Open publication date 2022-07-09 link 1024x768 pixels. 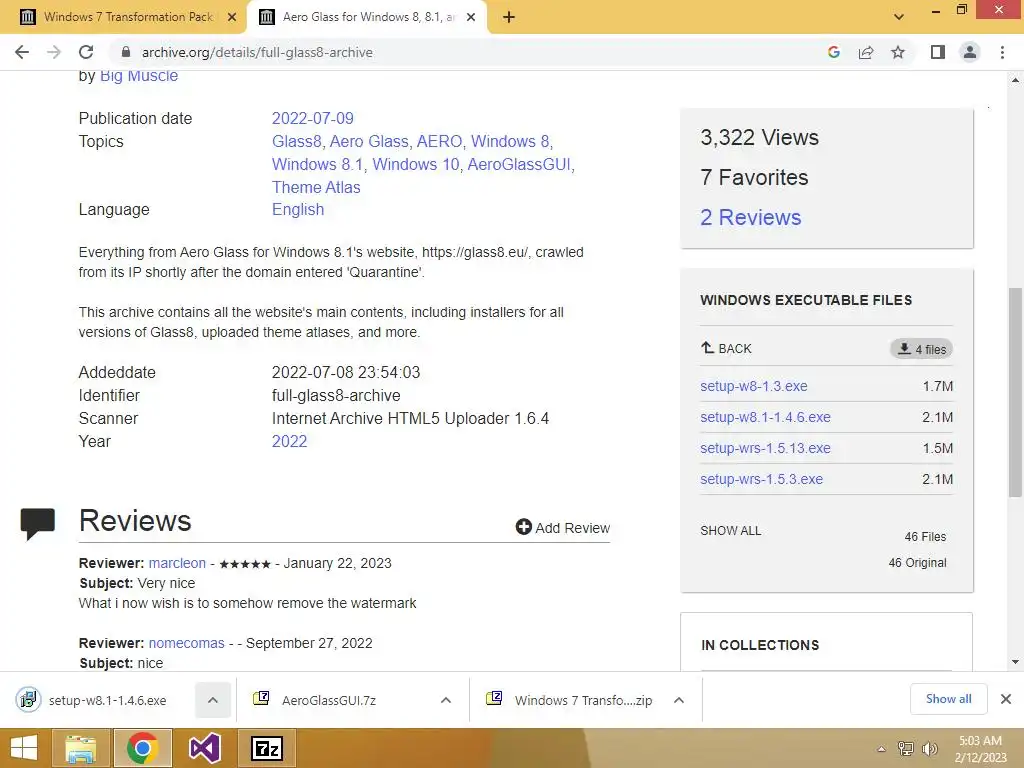313,118
